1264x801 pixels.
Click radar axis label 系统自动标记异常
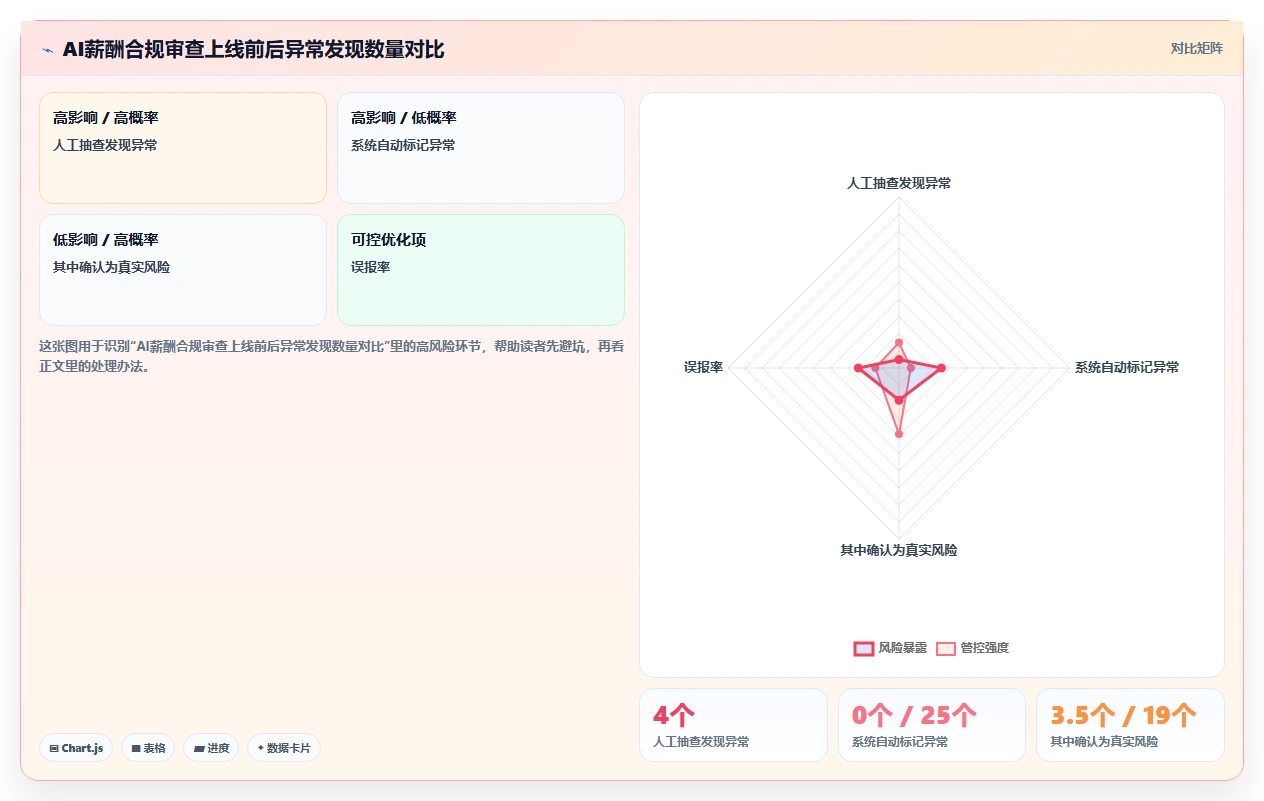1127,367
